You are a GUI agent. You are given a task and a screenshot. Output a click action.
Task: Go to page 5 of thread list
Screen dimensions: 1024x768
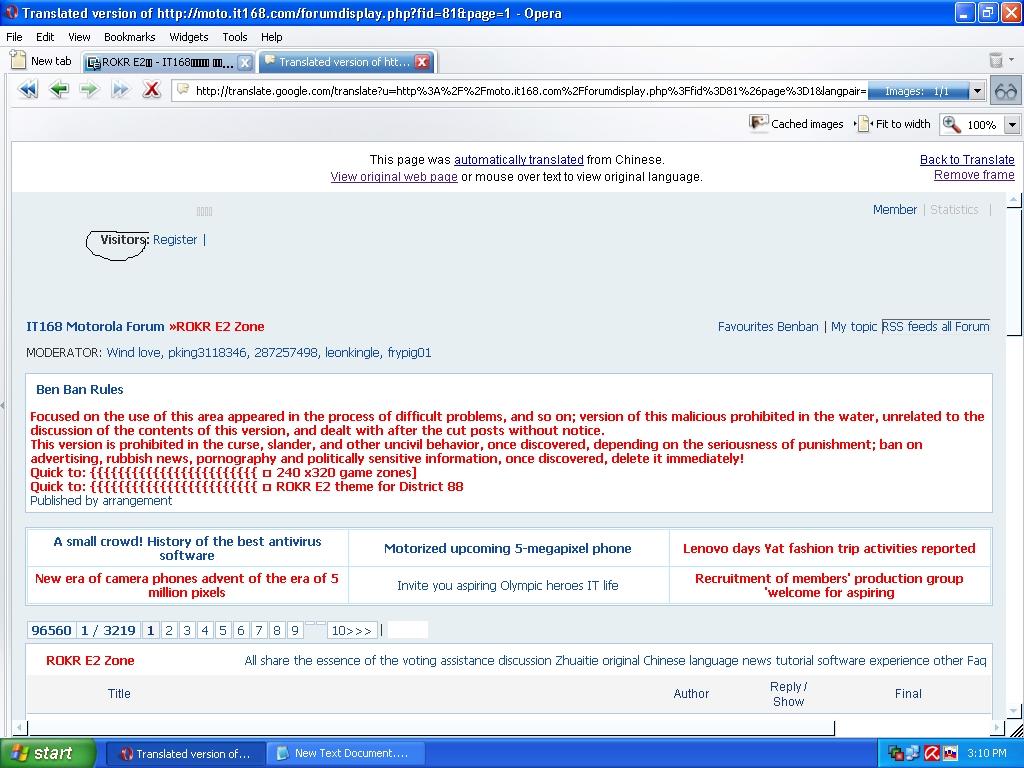point(223,630)
